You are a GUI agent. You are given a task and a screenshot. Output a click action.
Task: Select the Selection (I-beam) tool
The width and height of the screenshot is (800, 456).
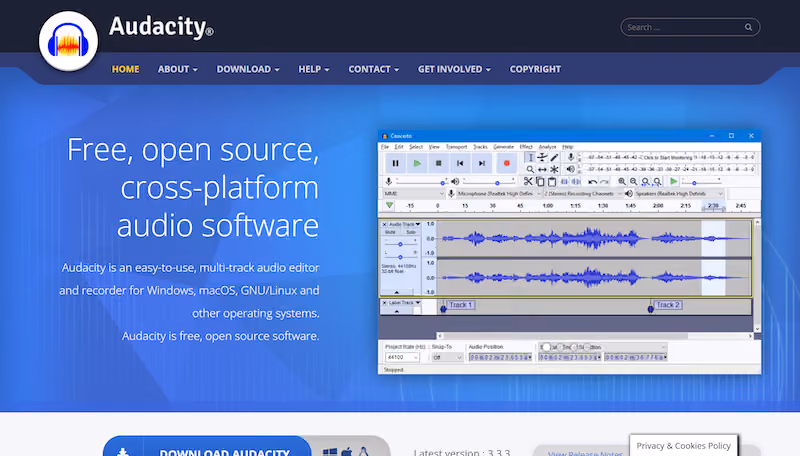pyautogui.click(x=531, y=158)
